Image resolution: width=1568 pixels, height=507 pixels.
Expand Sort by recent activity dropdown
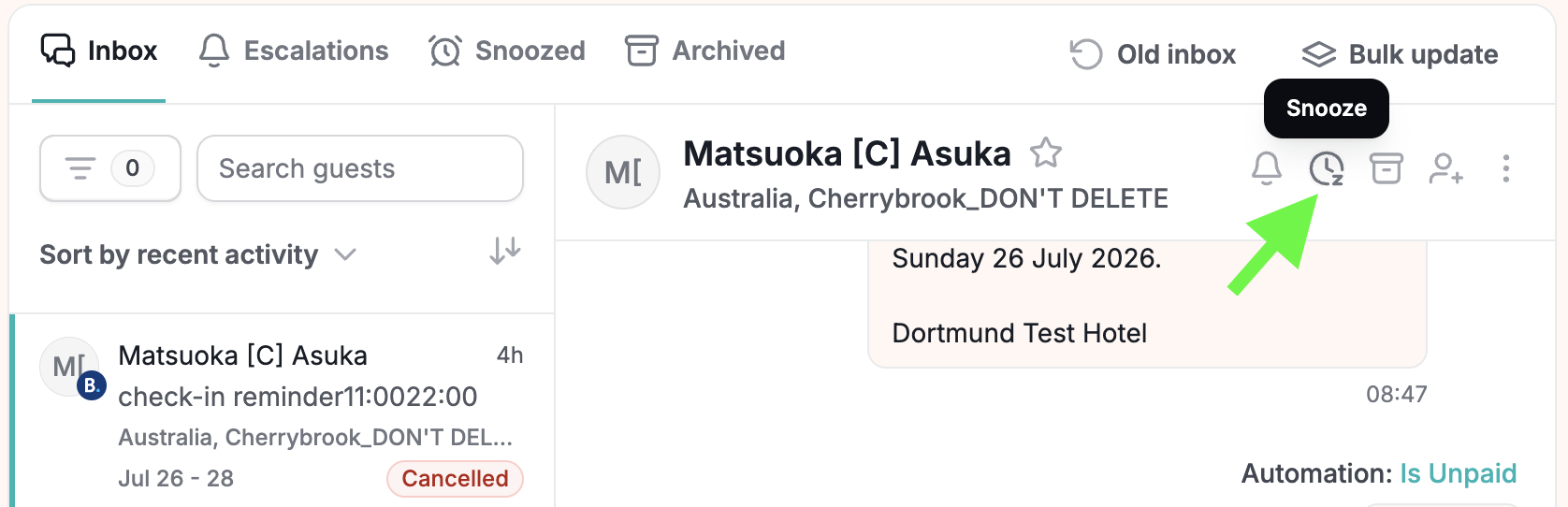[x=197, y=254]
